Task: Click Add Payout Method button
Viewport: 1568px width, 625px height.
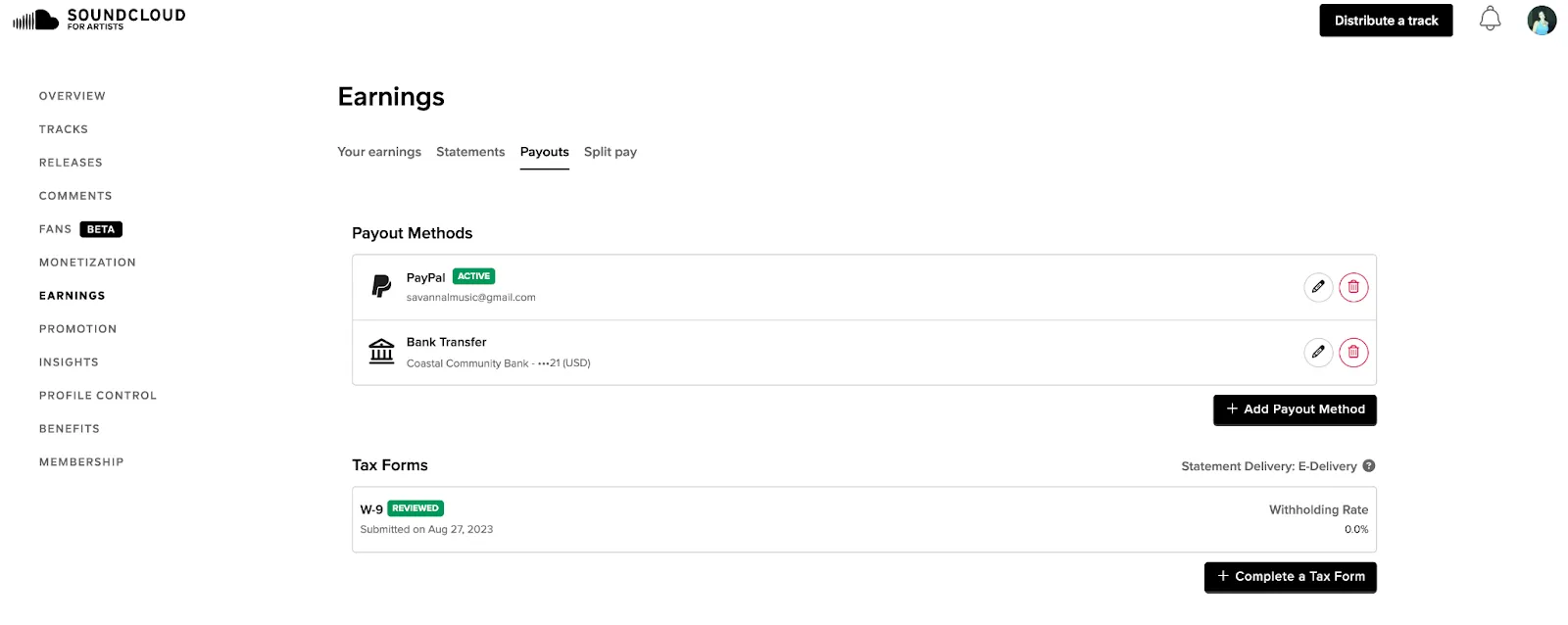Action: coord(1295,409)
